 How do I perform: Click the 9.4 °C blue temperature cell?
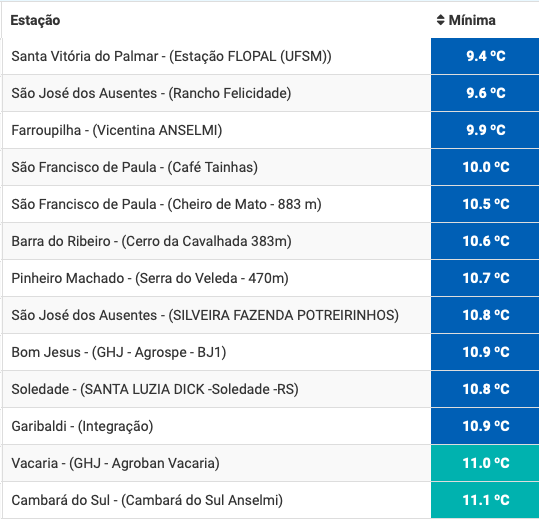pos(485,56)
